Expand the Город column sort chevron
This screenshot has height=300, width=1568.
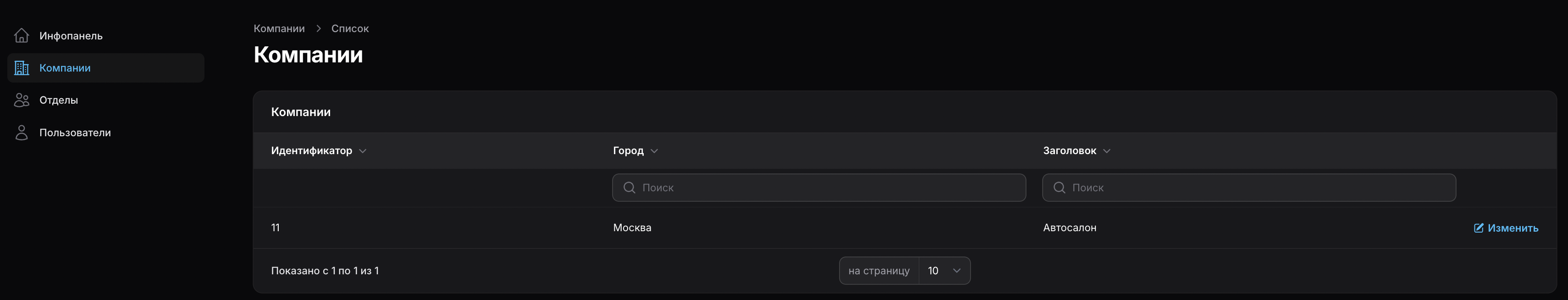[654, 151]
